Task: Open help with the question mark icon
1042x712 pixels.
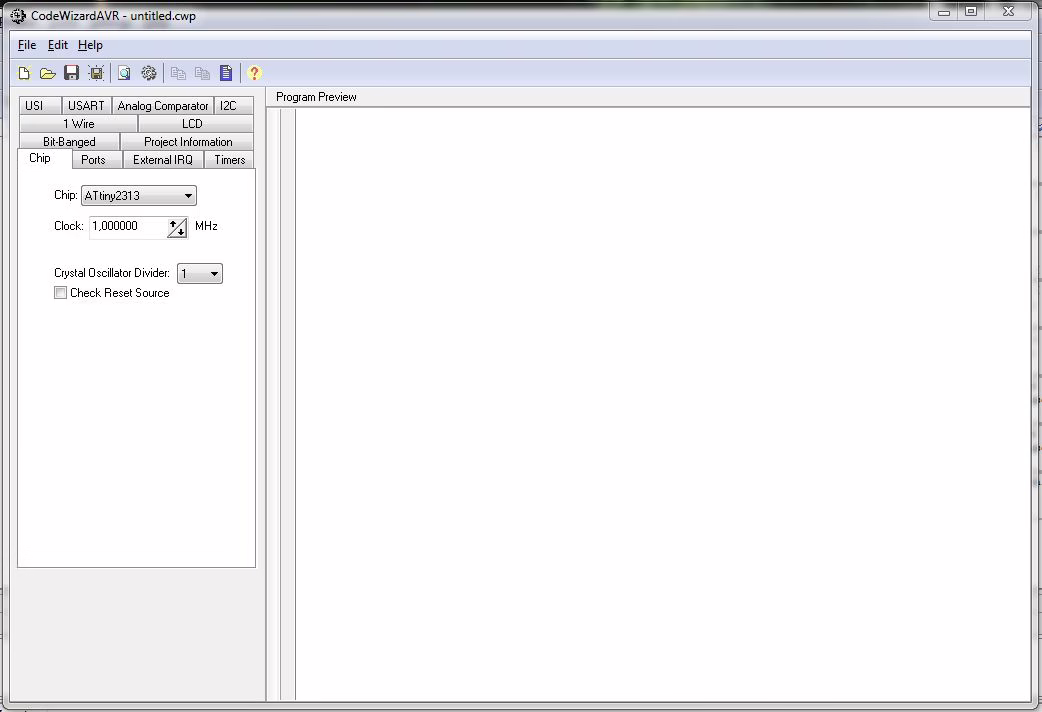Action: tap(254, 73)
